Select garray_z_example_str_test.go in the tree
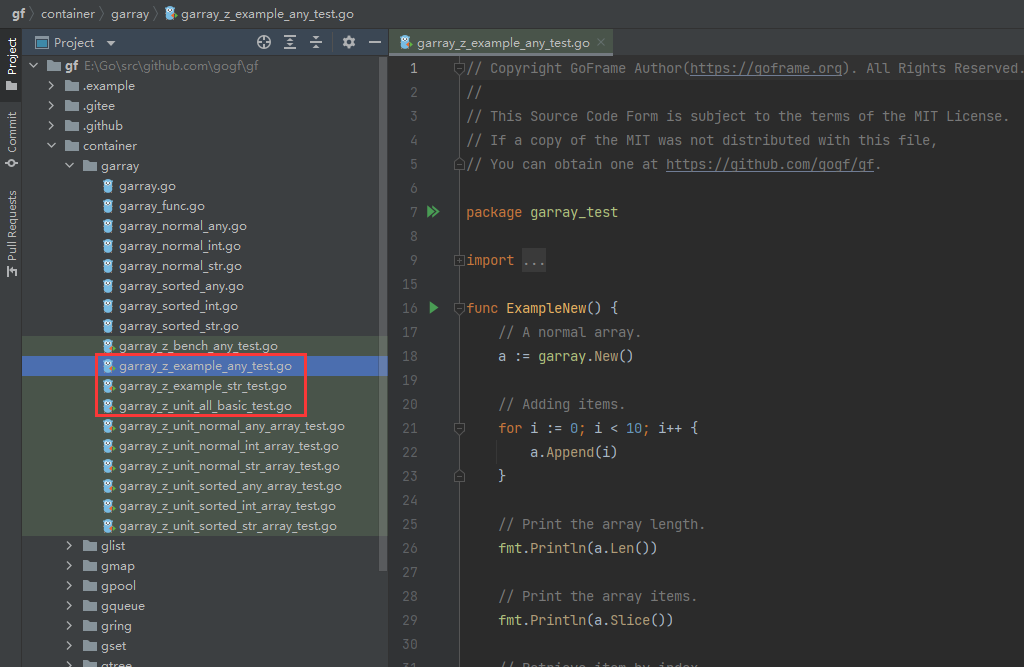 click(x=202, y=386)
